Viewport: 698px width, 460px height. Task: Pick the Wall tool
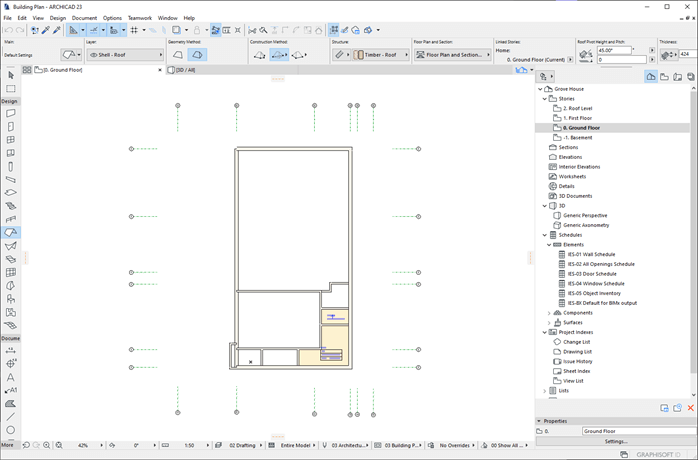[x=11, y=113]
